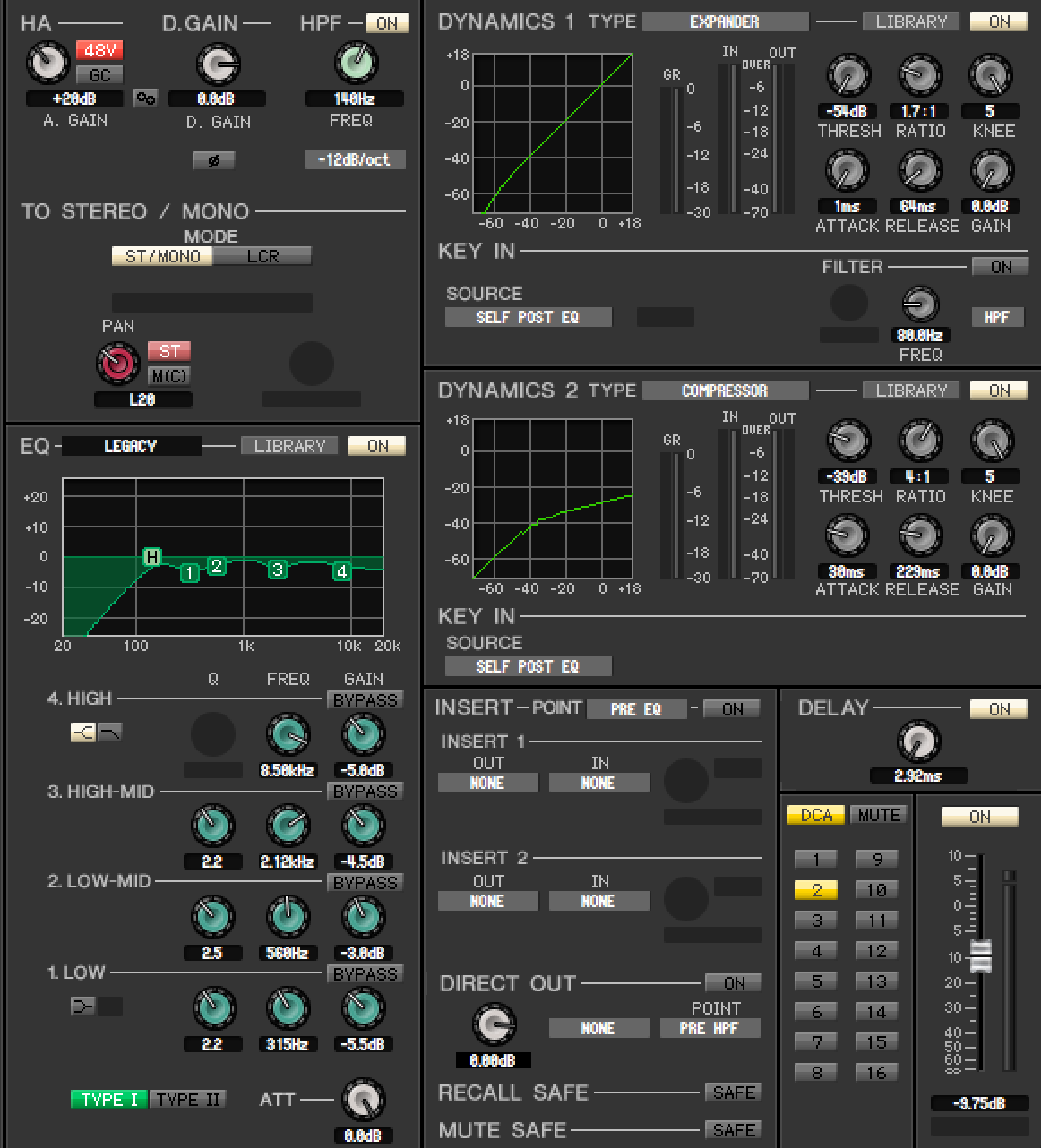Click the channel fader handle

pyautogui.click(x=981, y=956)
